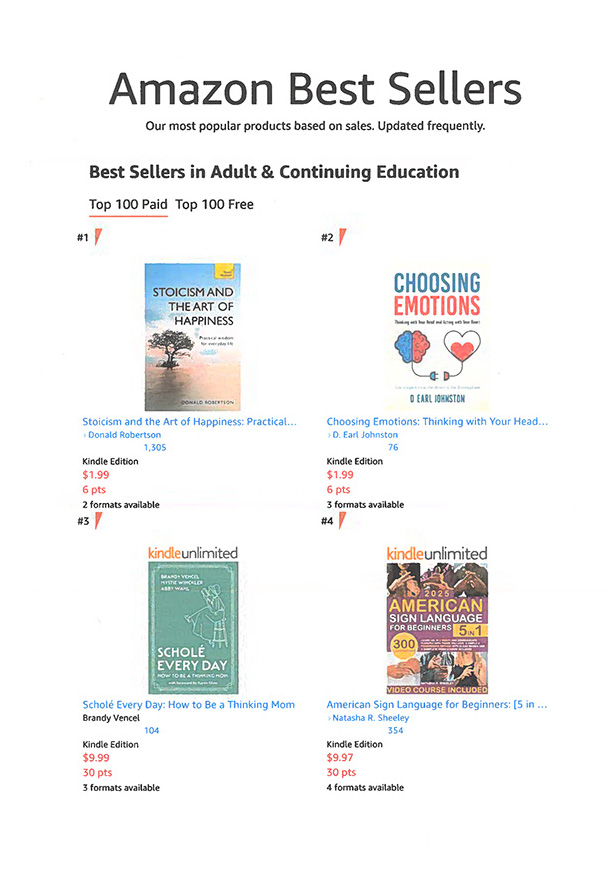Click the #1 rank ribbon flag icon
Screen dimensions: 610x886
(x=98, y=237)
